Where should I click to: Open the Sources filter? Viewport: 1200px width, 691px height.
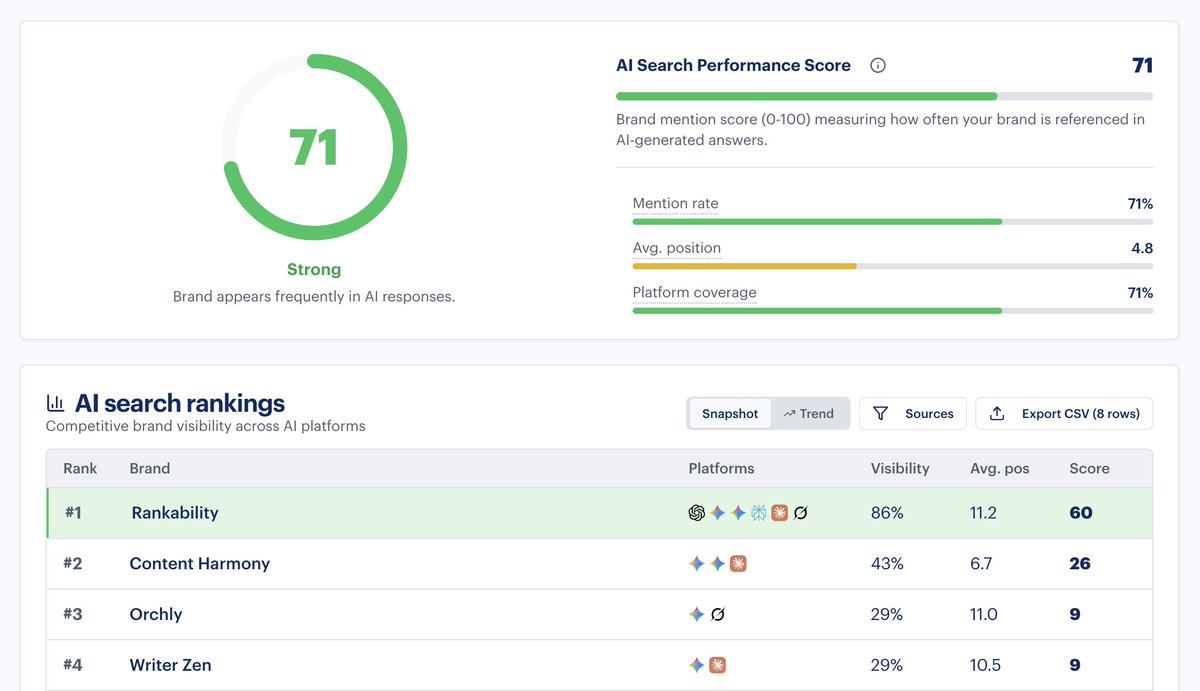(x=913, y=413)
